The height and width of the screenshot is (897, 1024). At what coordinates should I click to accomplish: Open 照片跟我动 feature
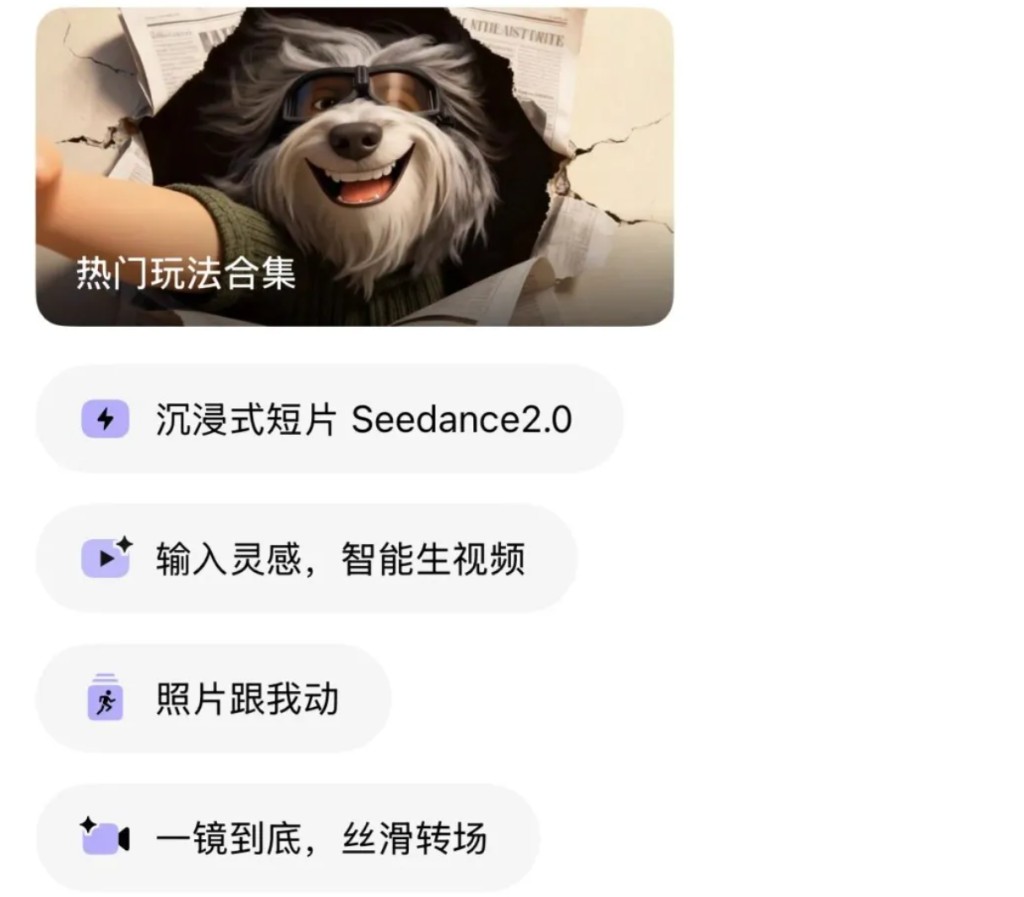point(214,698)
